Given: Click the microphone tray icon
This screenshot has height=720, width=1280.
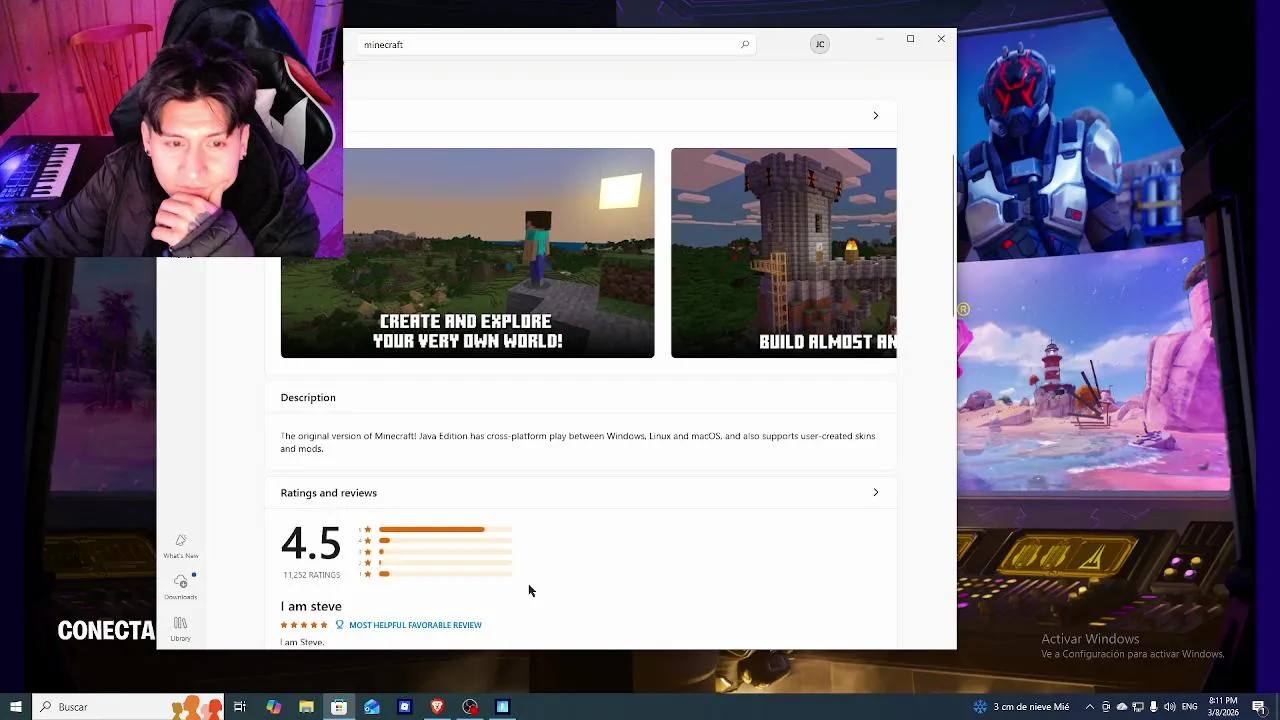Looking at the screenshot, I should click(1153, 707).
